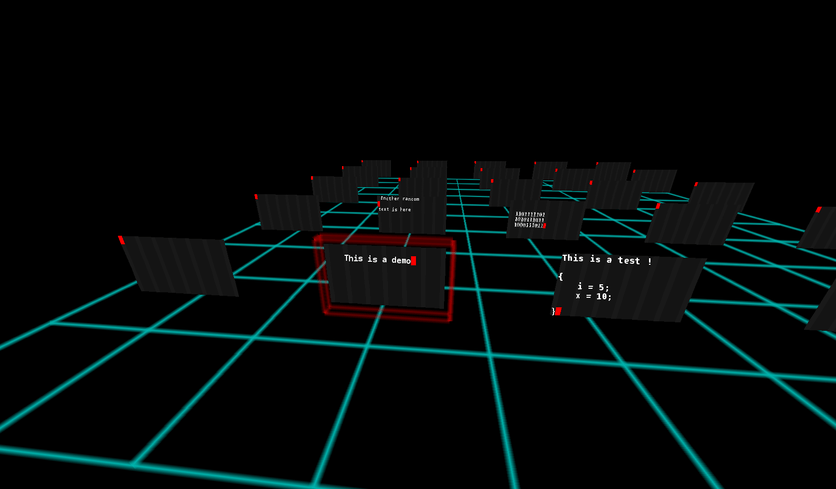Click the red marker on the left mid-row panel
Viewport: 836px width, 489px height.
256,197
